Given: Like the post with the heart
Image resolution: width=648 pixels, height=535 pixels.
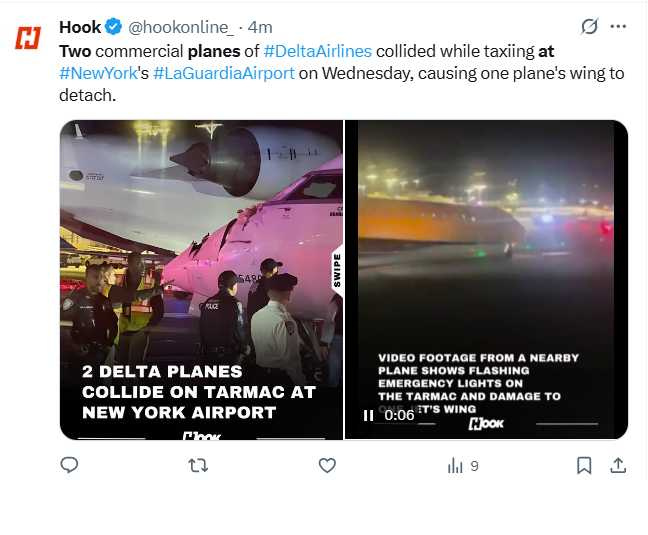Looking at the screenshot, I should (326, 465).
